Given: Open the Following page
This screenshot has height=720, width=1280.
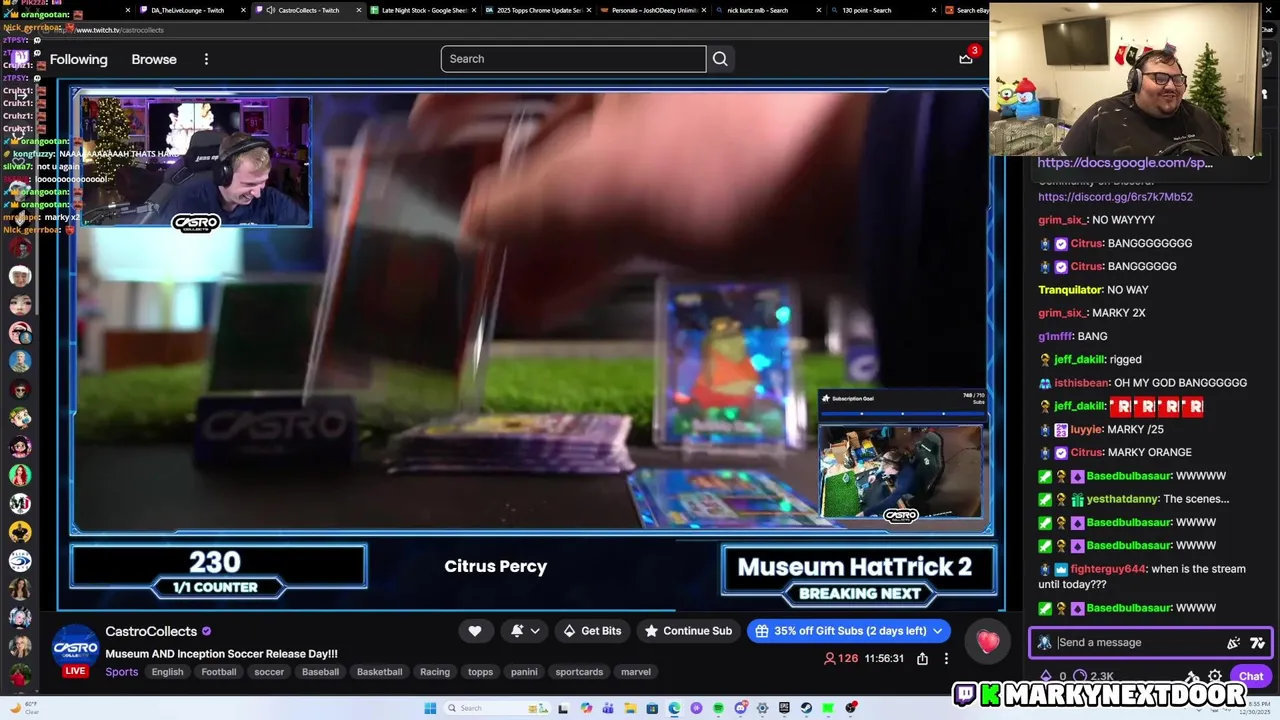Looking at the screenshot, I should coord(78,59).
